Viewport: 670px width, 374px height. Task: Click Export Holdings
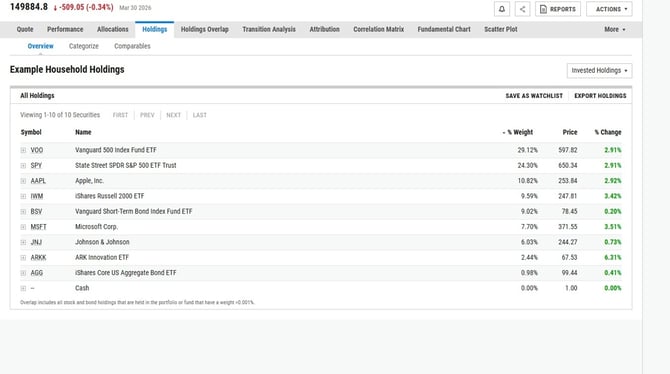click(600, 96)
